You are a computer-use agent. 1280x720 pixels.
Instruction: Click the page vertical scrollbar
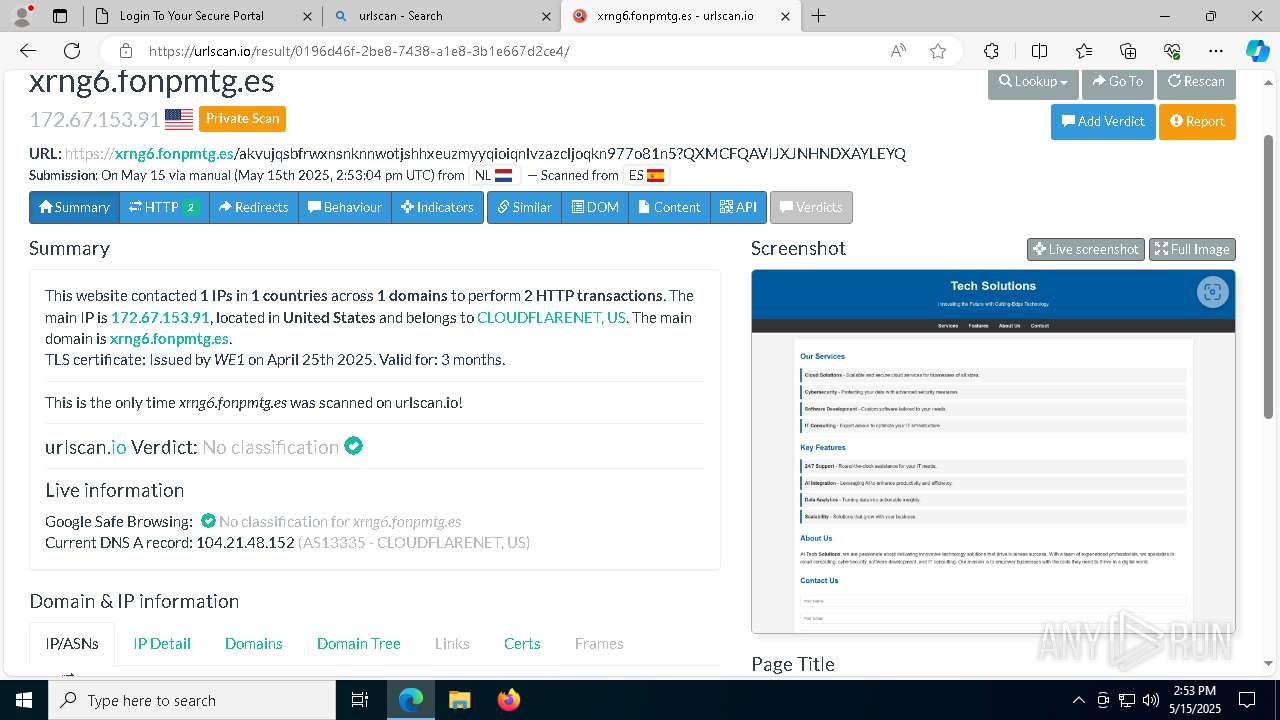coord(1269,275)
